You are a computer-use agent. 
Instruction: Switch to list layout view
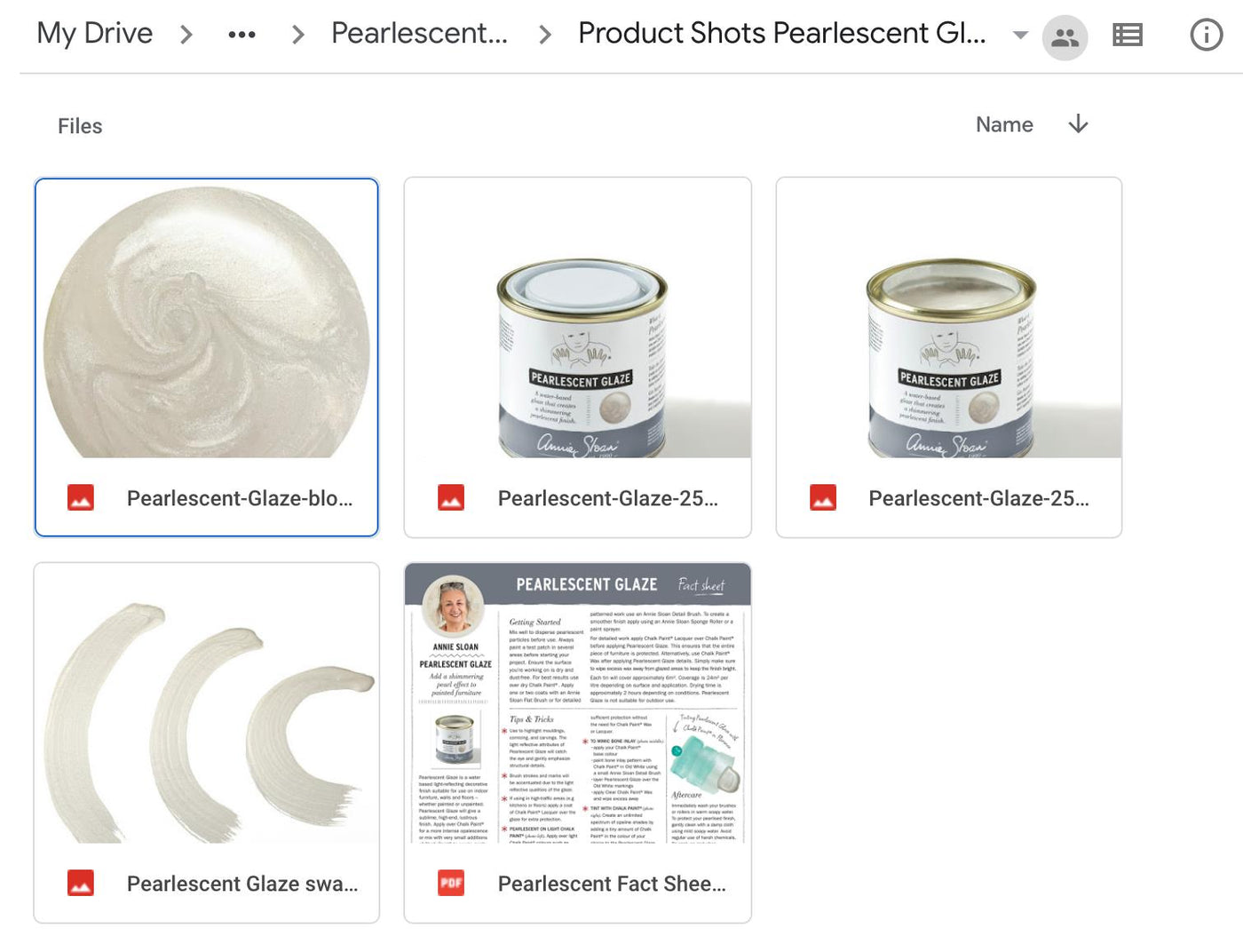[x=1128, y=36]
